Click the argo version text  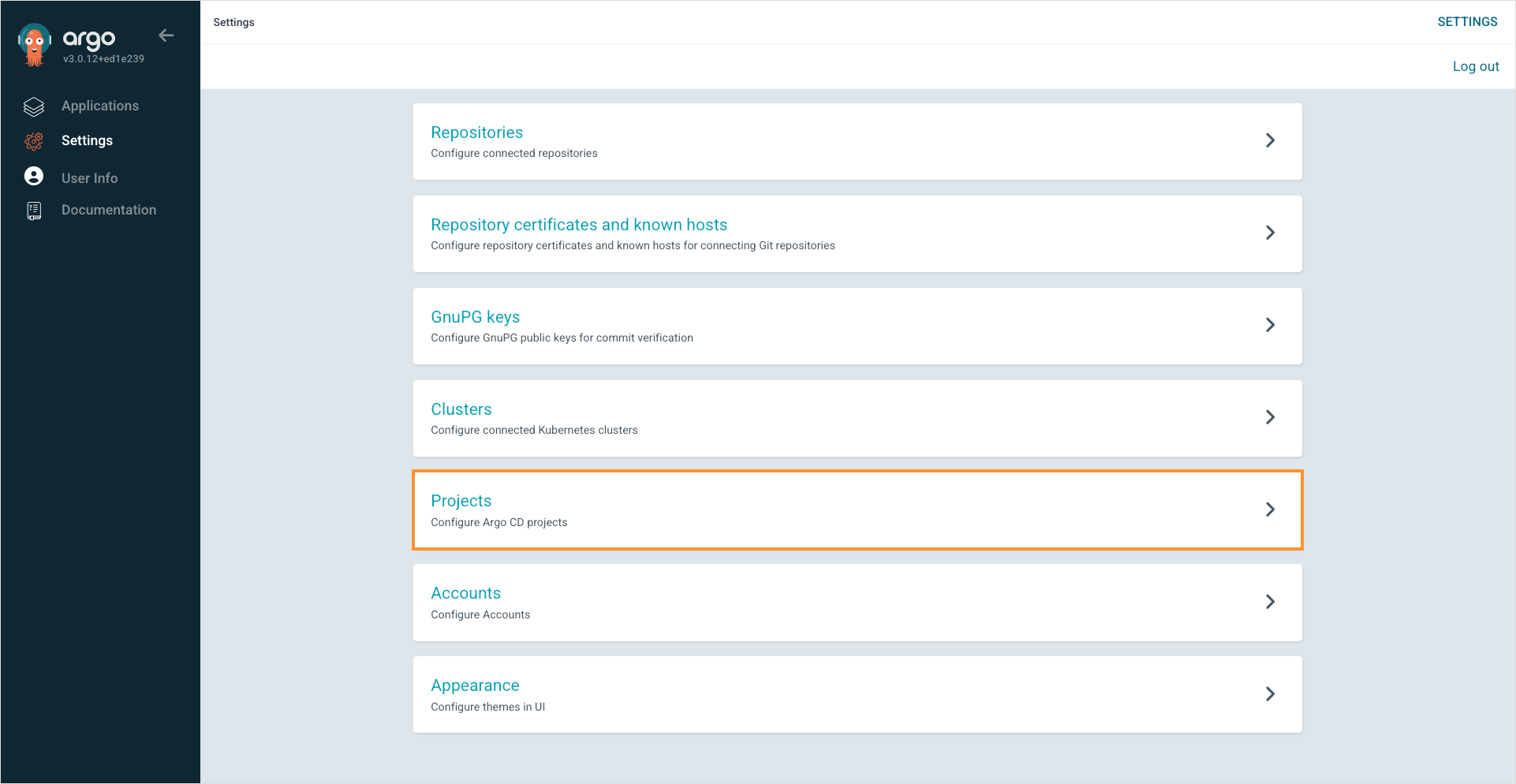click(x=103, y=59)
